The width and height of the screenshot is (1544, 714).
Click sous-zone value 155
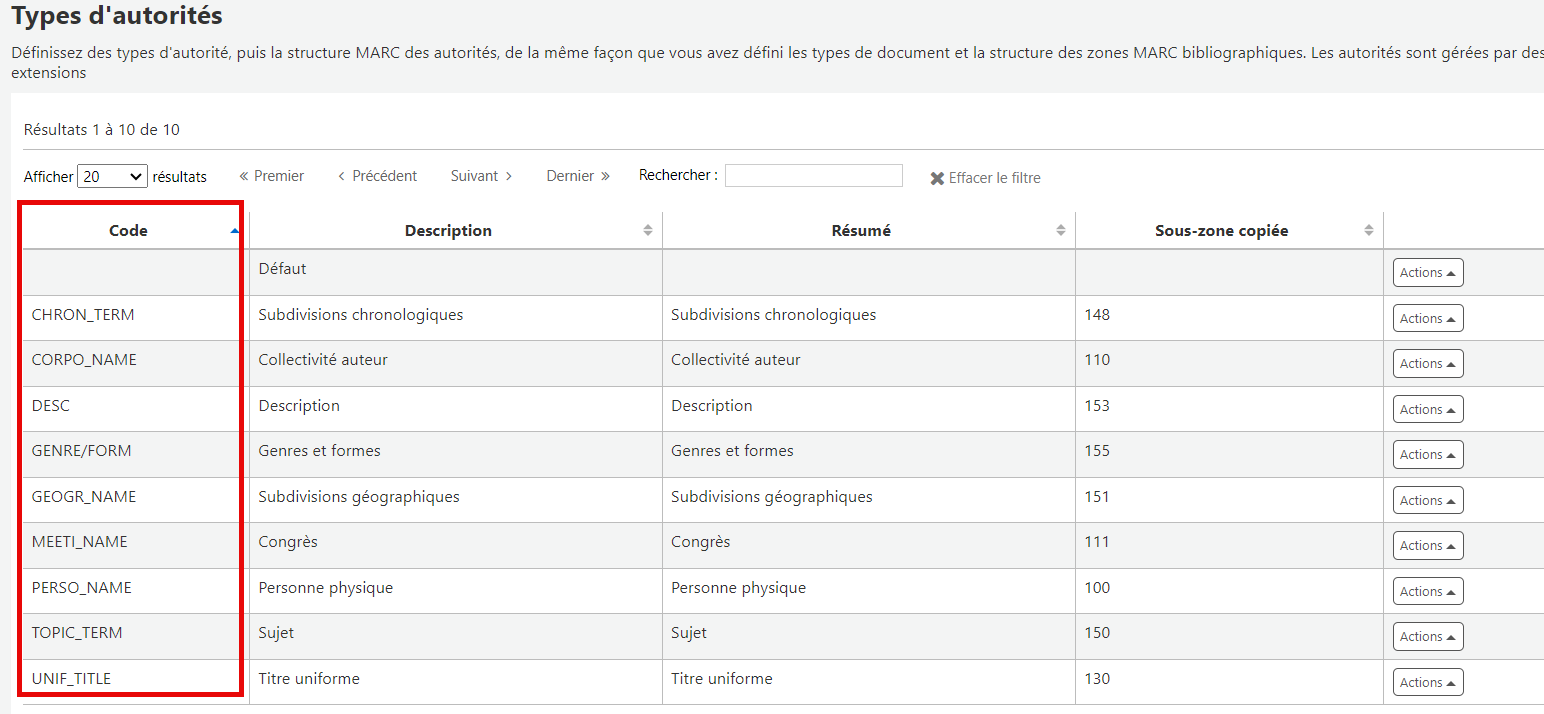pos(1097,451)
